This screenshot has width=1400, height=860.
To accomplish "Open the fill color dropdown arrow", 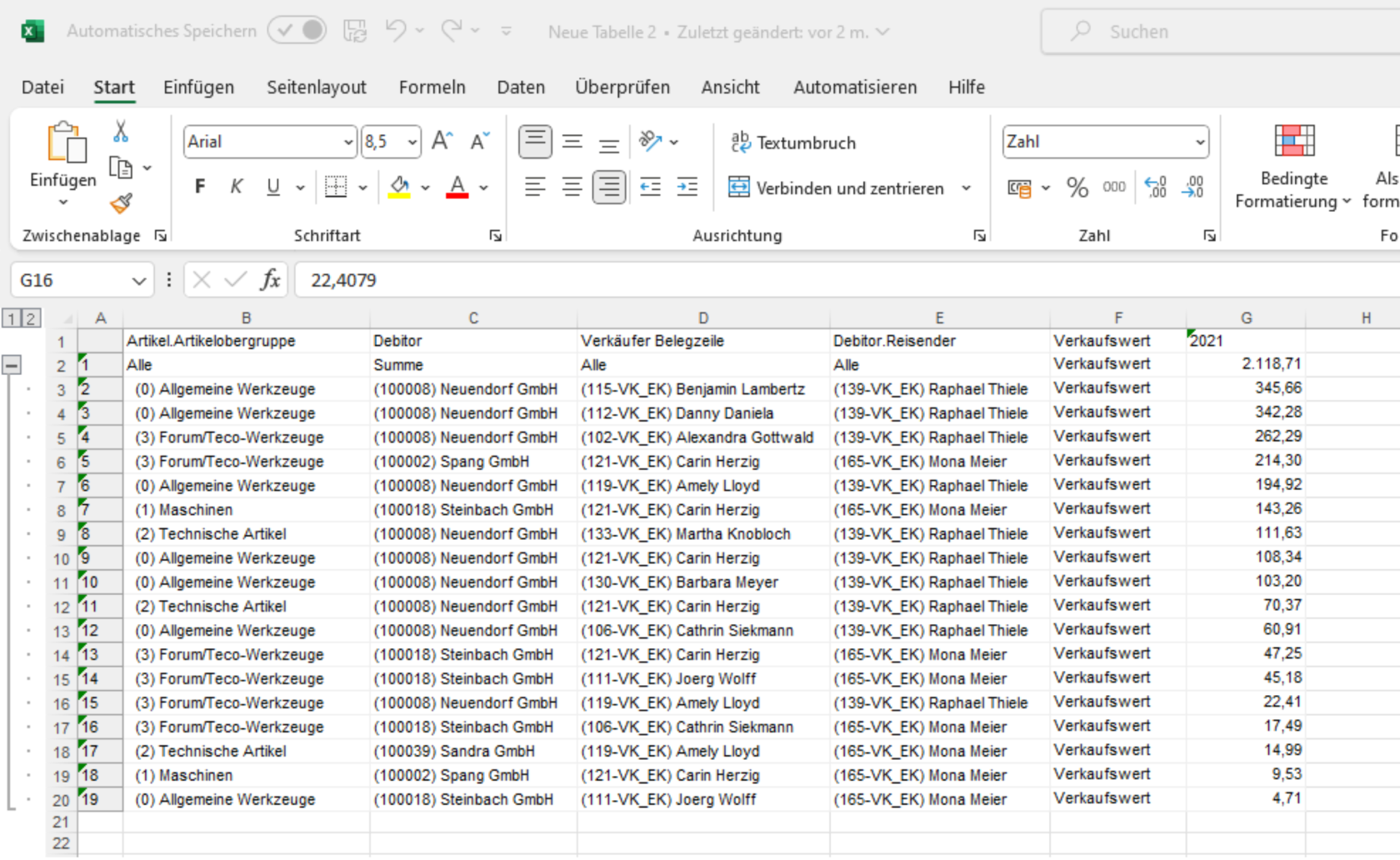I will [425, 188].
